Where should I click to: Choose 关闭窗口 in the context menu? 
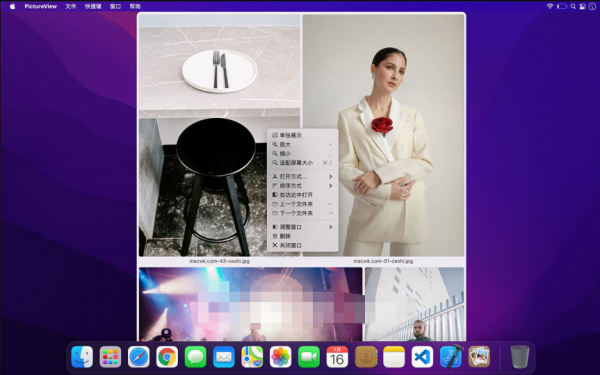[x=302, y=245]
